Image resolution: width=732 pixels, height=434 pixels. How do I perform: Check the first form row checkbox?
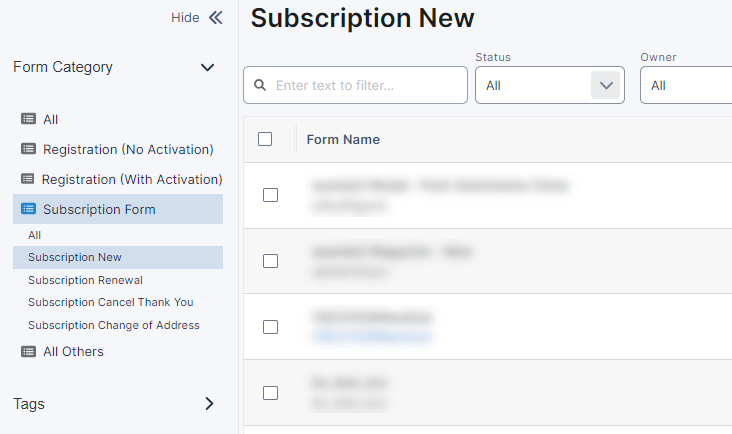tap(270, 195)
